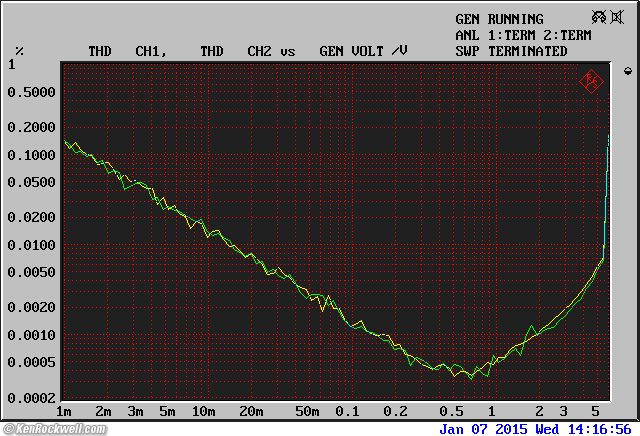
Task: Click the GEN VOLT /V axis title
Action: [363, 51]
